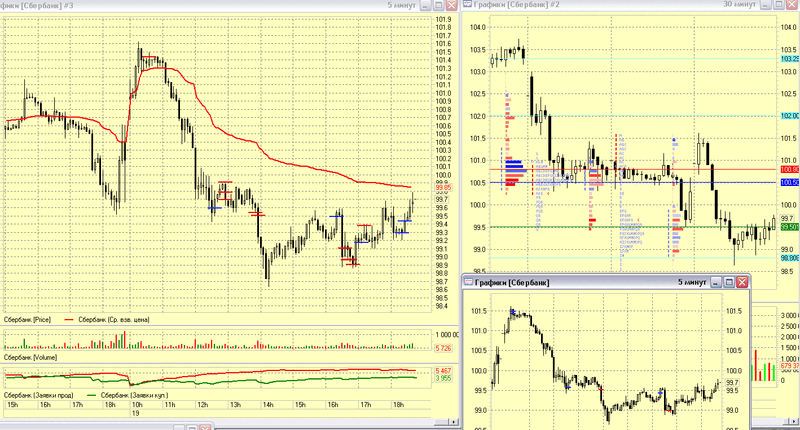
Task: Select the Сбербанк [Price] legend label
Action: point(27,320)
